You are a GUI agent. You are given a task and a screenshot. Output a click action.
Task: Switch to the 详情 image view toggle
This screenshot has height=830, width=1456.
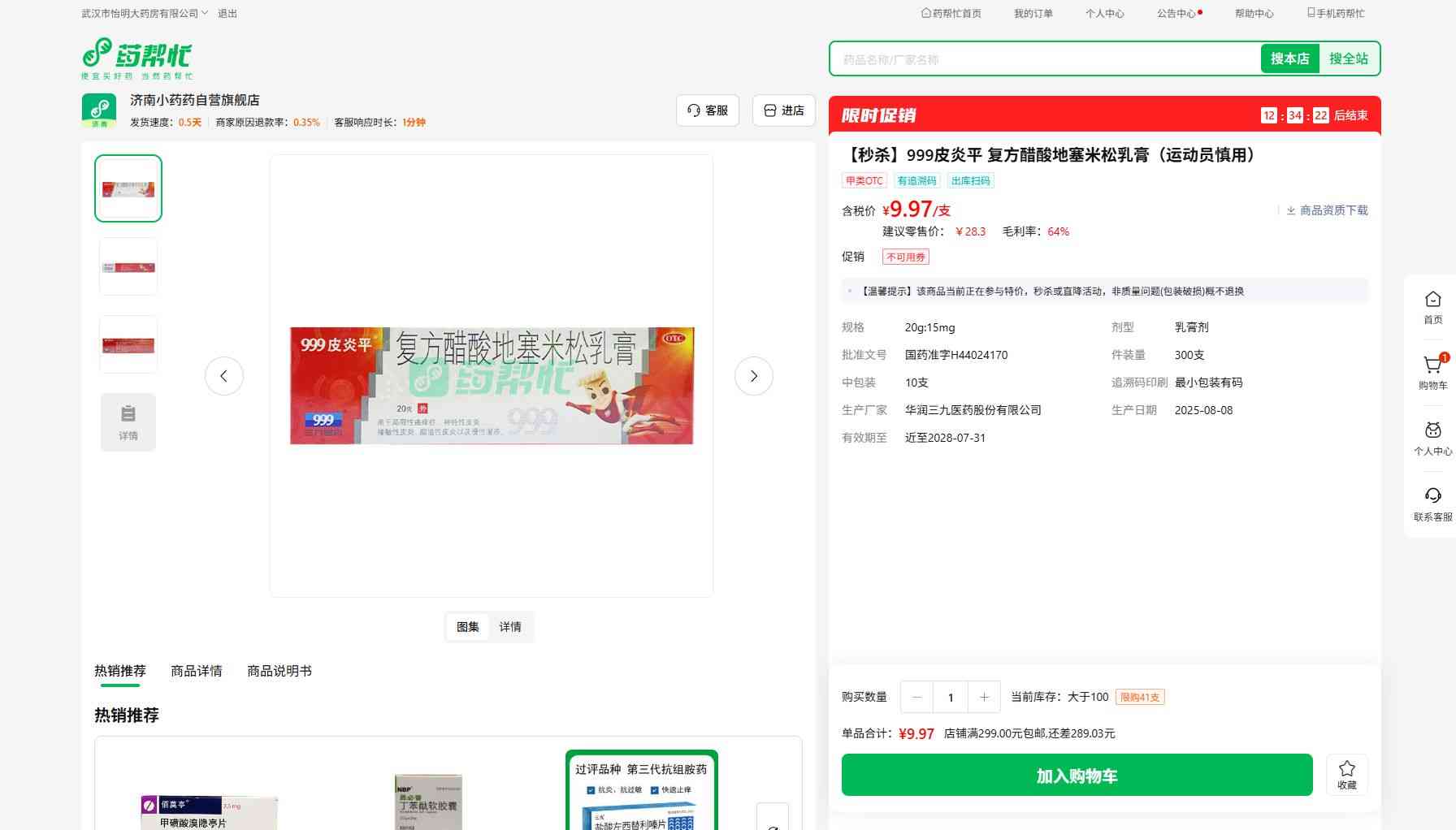[x=510, y=627]
